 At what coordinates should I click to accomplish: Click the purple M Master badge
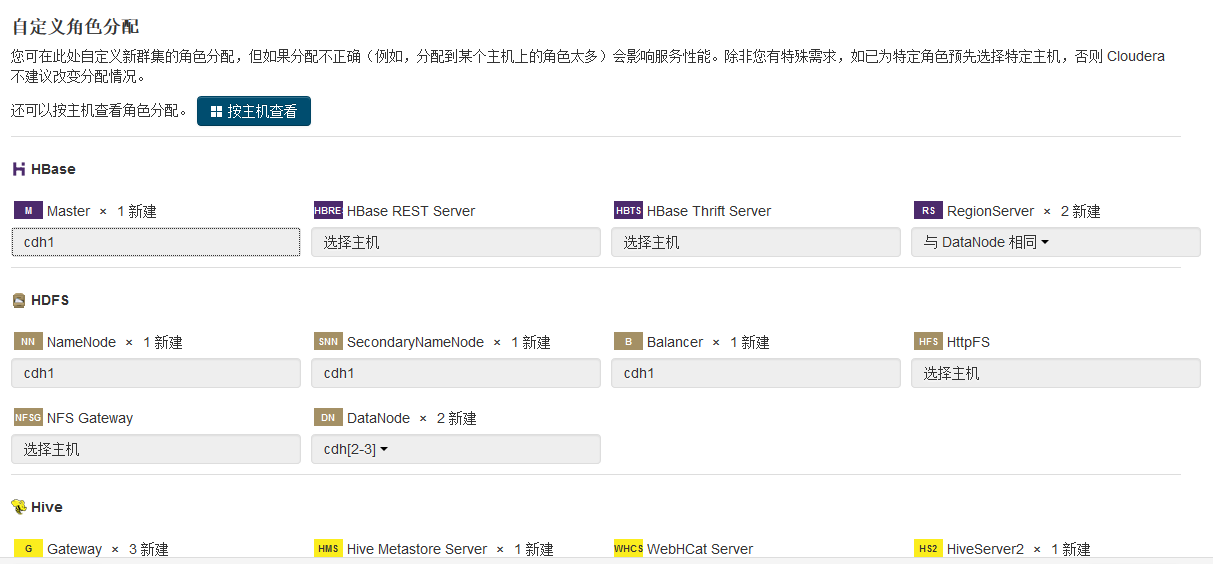coord(28,210)
